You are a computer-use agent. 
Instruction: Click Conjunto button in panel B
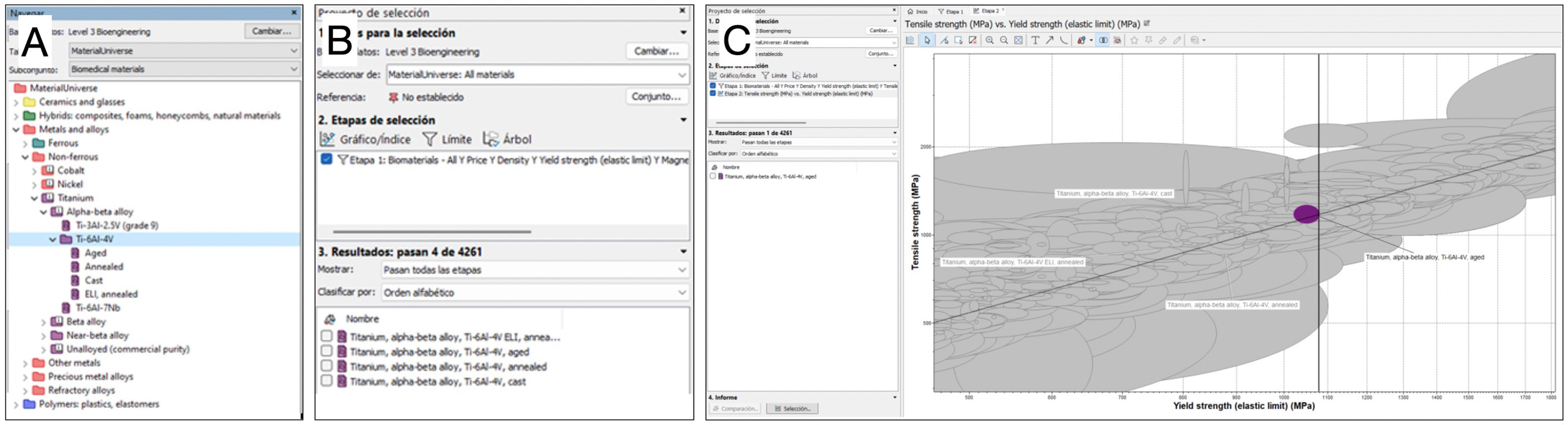pyautogui.click(x=656, y=97)
